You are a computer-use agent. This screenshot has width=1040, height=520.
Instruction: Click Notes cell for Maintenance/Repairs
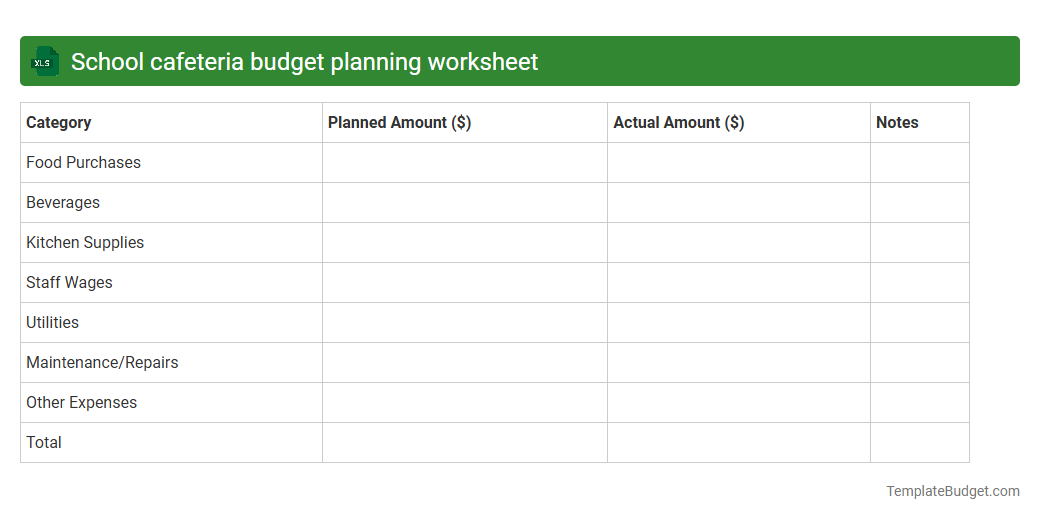click(920, 363)
